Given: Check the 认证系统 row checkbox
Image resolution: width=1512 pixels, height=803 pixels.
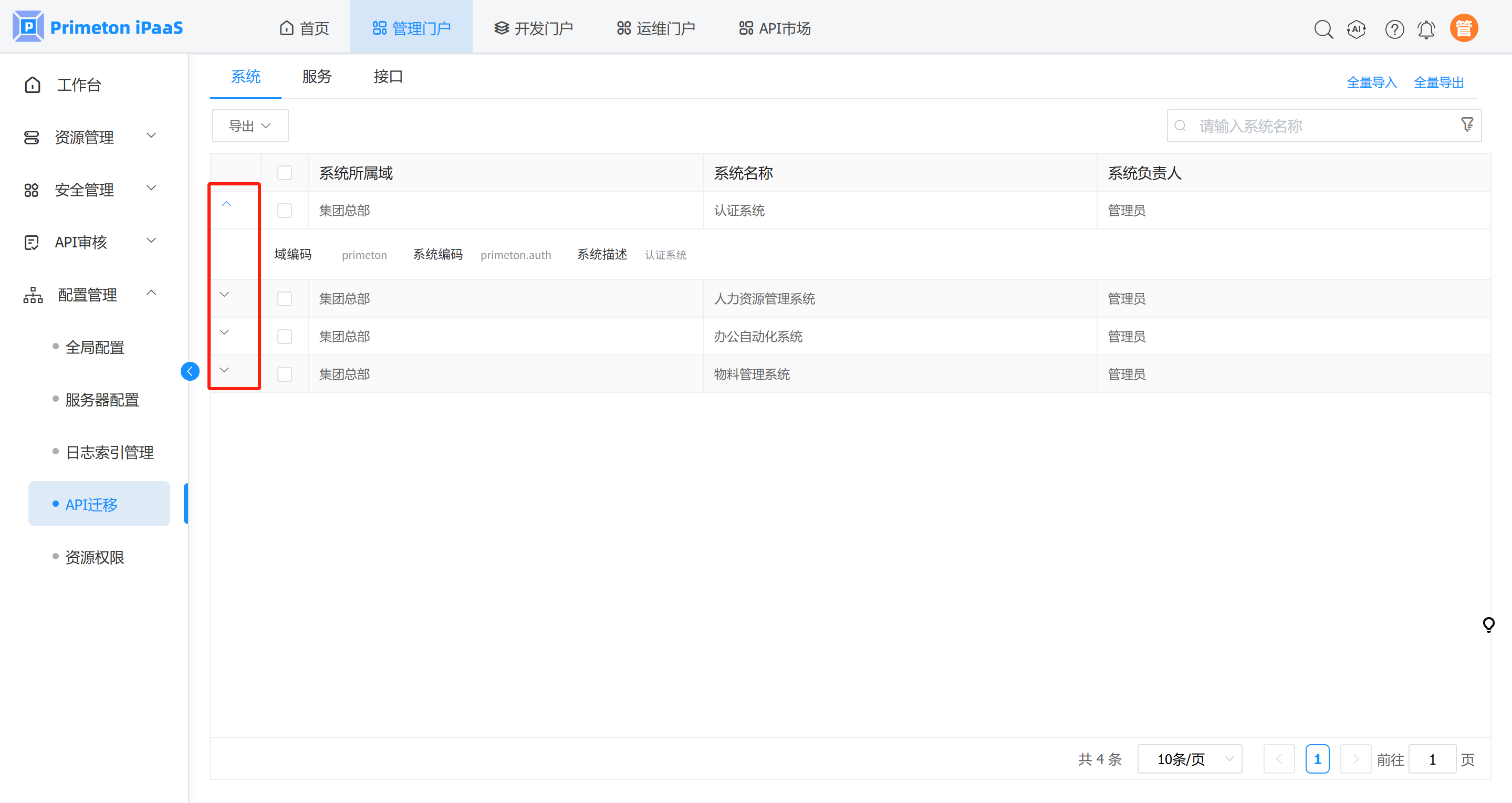Looking at the screenshot, I should coord(285,210).
